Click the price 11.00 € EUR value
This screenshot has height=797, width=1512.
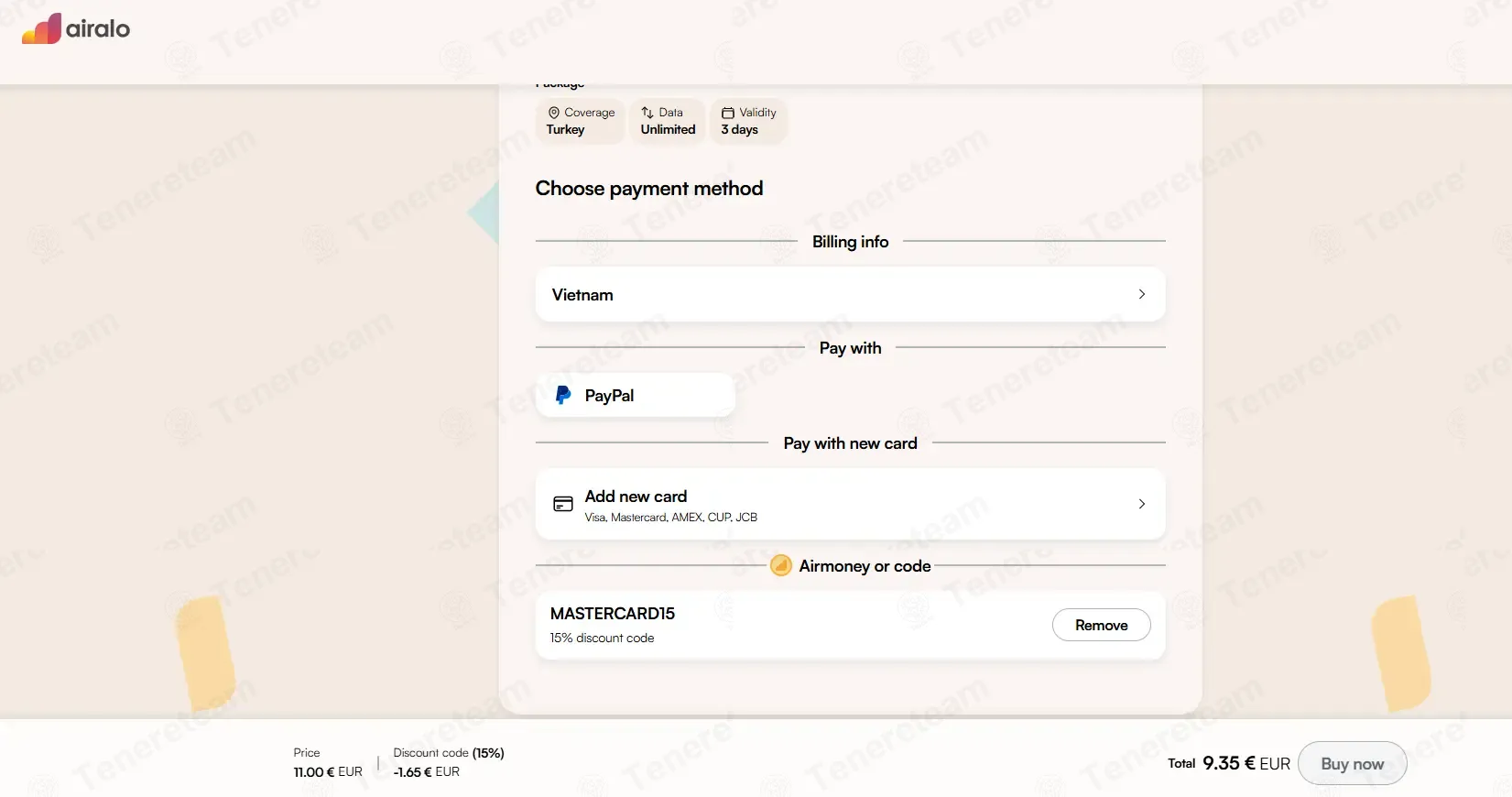click(328, 771)
